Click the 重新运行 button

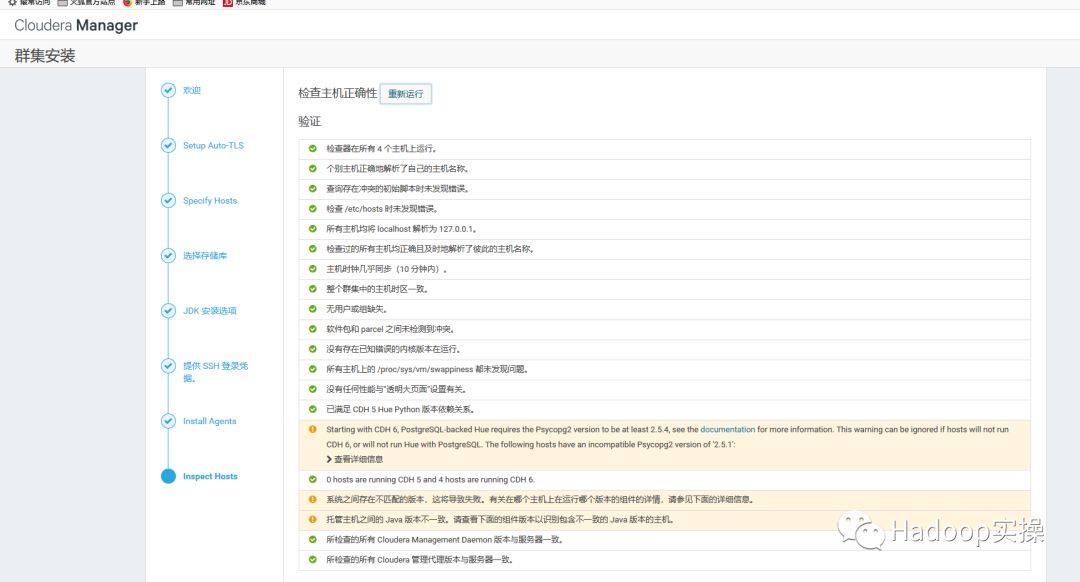coord(406,94)
